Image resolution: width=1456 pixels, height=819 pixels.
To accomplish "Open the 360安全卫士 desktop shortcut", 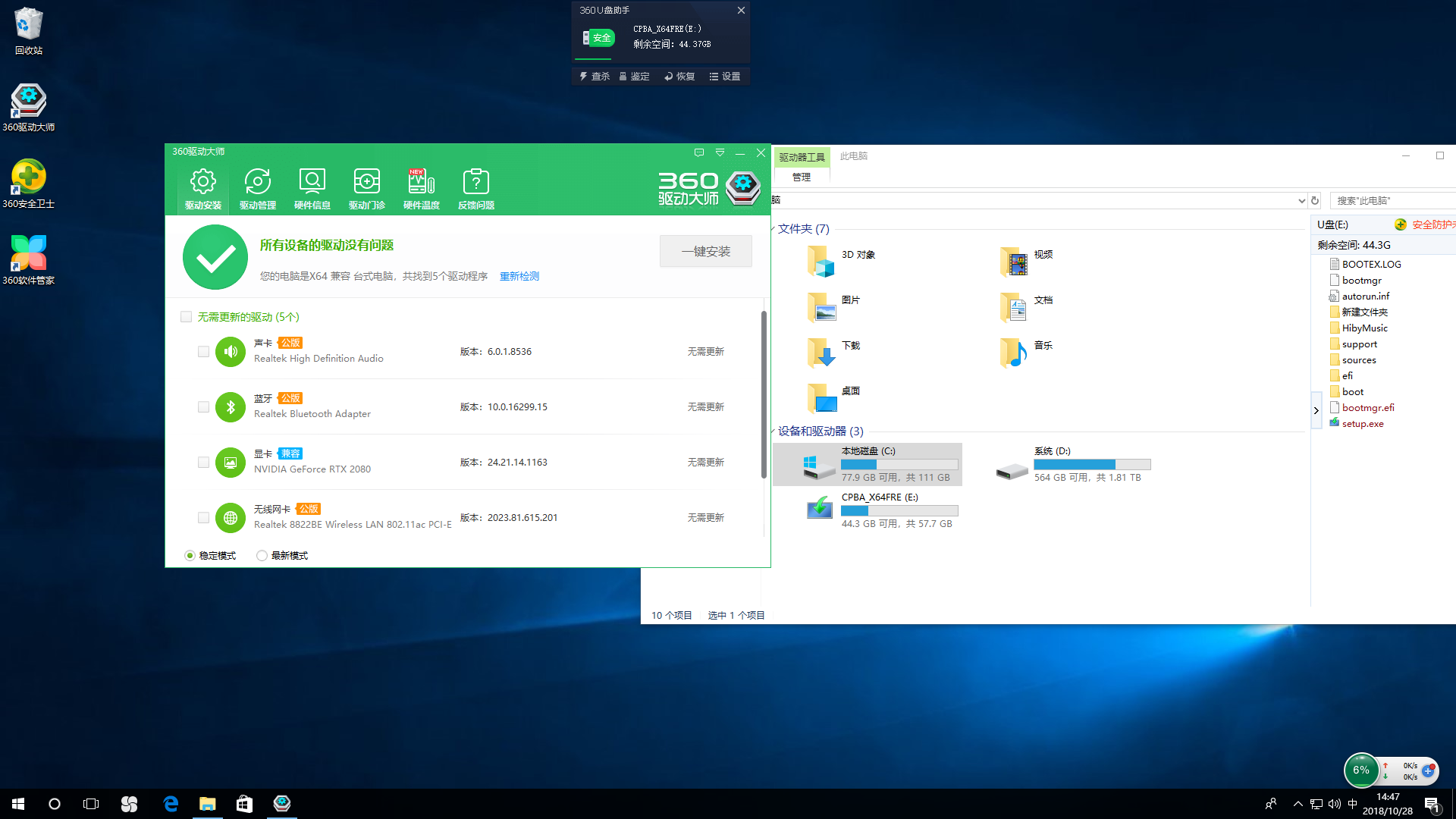I will (29, 184).
